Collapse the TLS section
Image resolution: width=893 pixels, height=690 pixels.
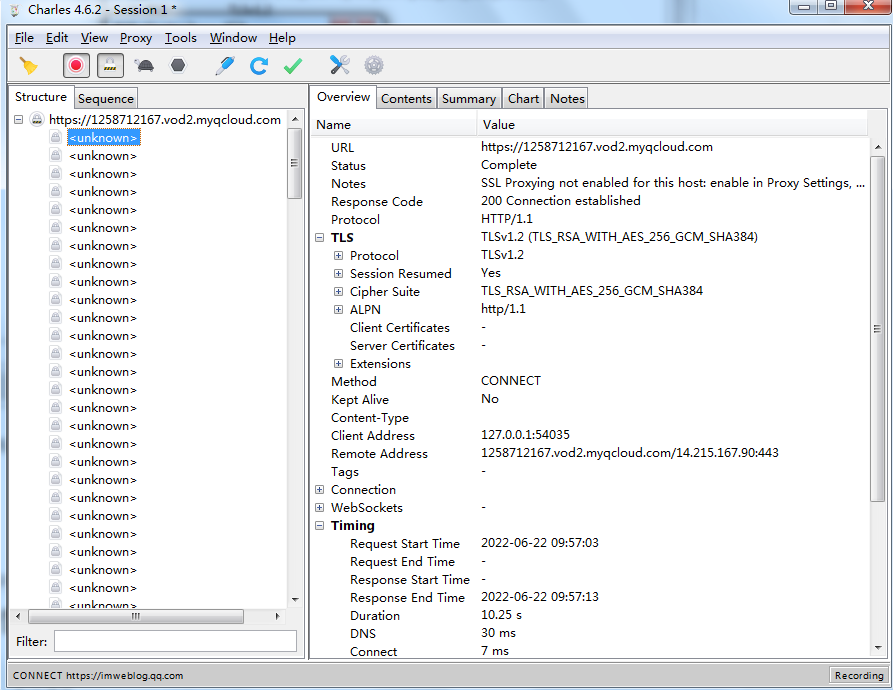[319, 237]
